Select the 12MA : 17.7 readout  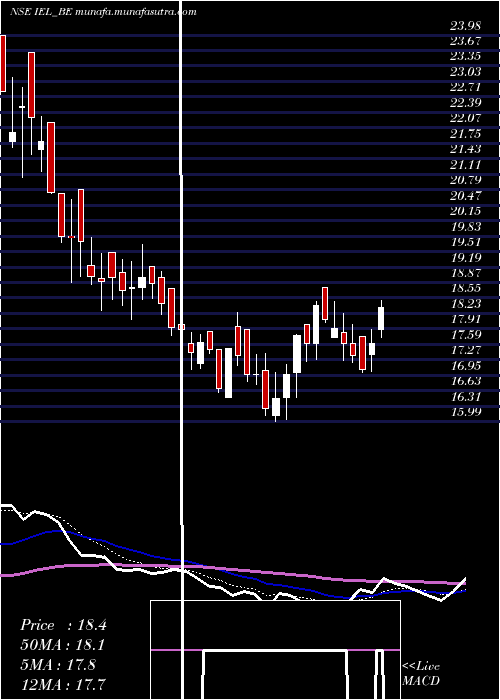pyautogui.click(x=62, y=684)
